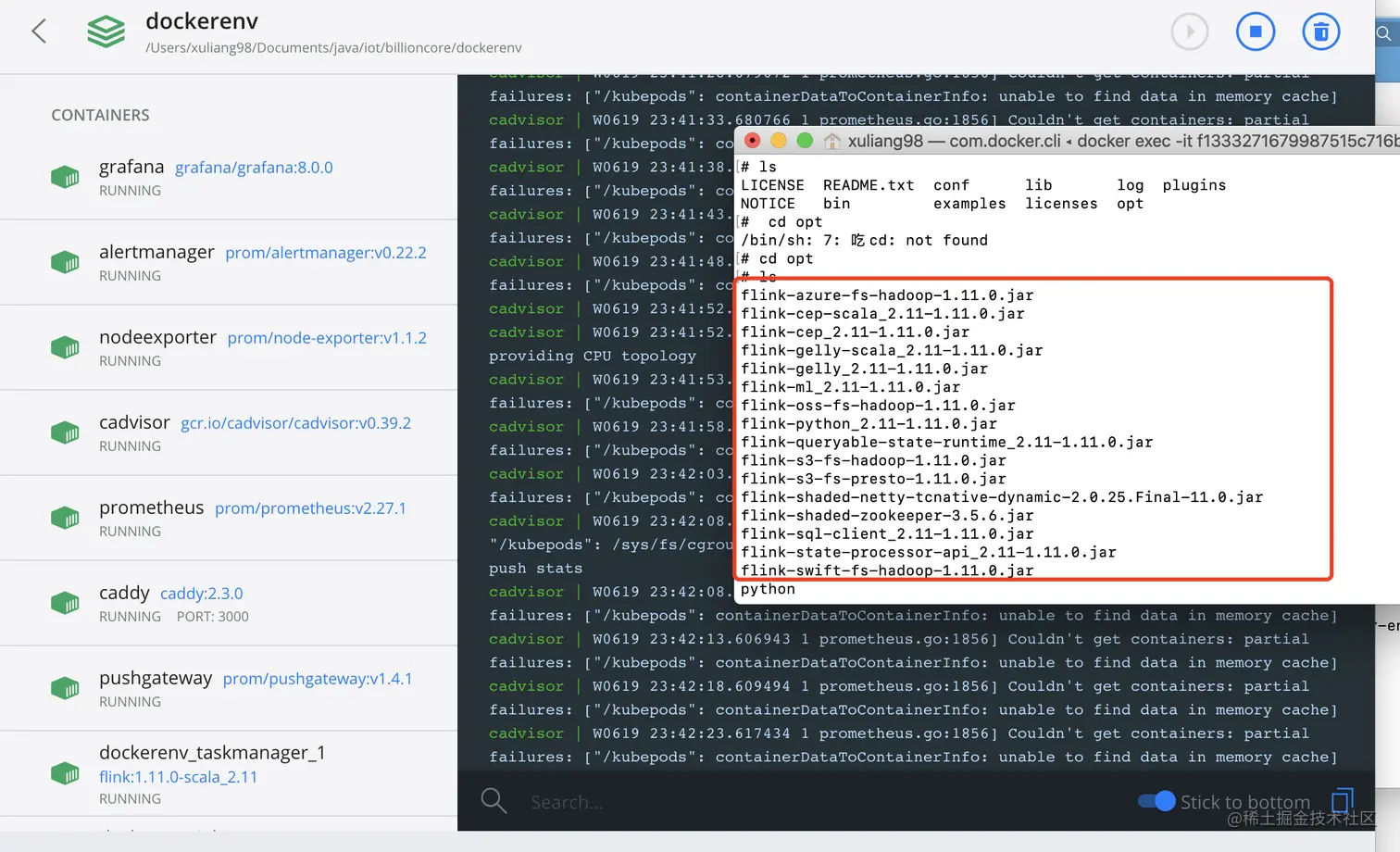Click the caddy container icon
The height and width of the screenshot is (852, 1400).
65,603
